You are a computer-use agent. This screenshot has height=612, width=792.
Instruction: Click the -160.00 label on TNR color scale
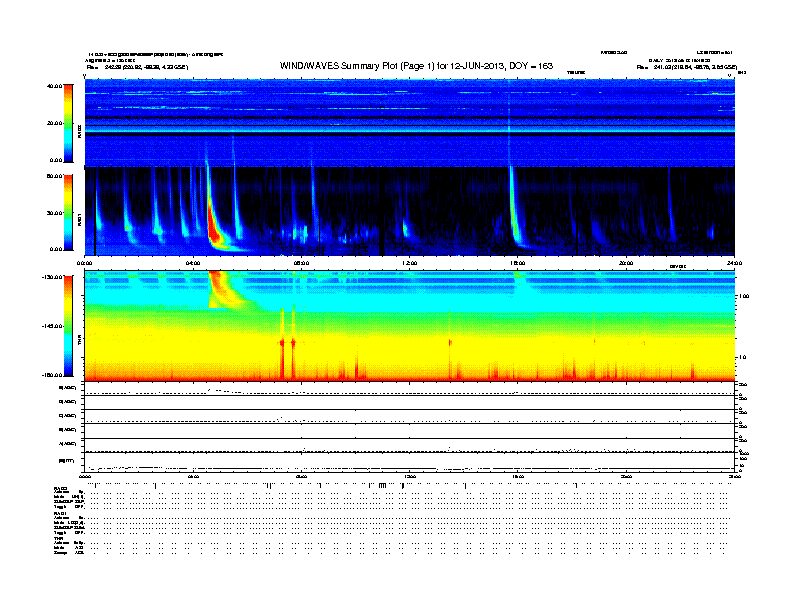(x=53, y=375)
